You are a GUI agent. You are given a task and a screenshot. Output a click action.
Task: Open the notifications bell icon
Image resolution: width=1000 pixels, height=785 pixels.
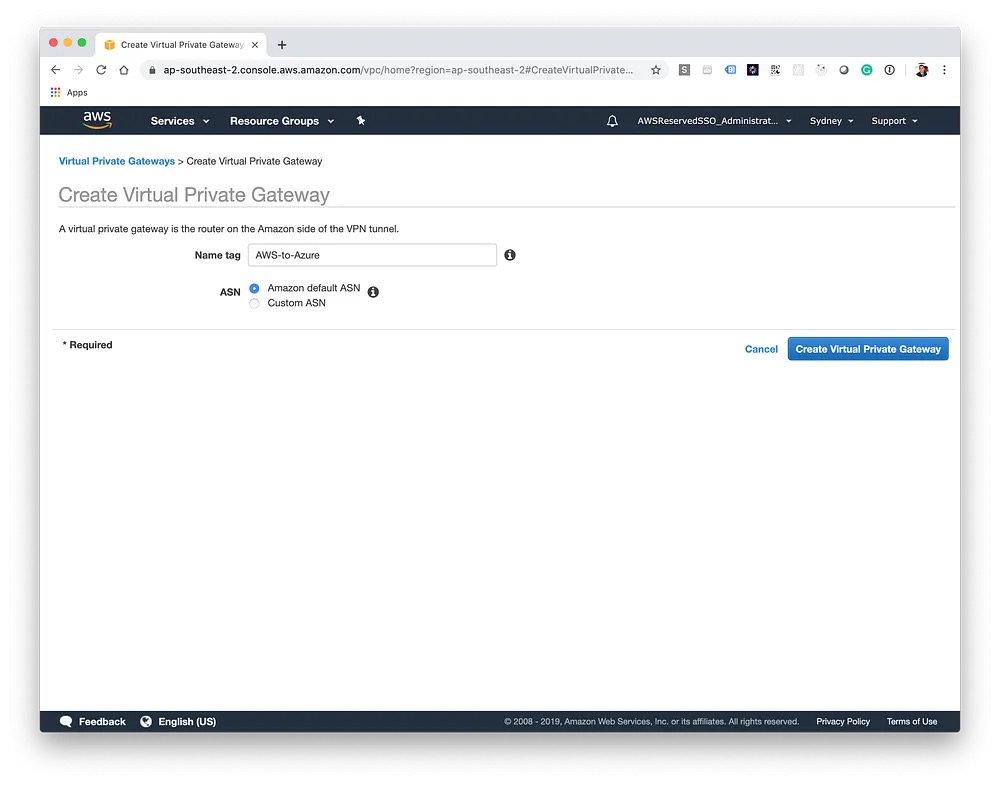coord(612,121)
